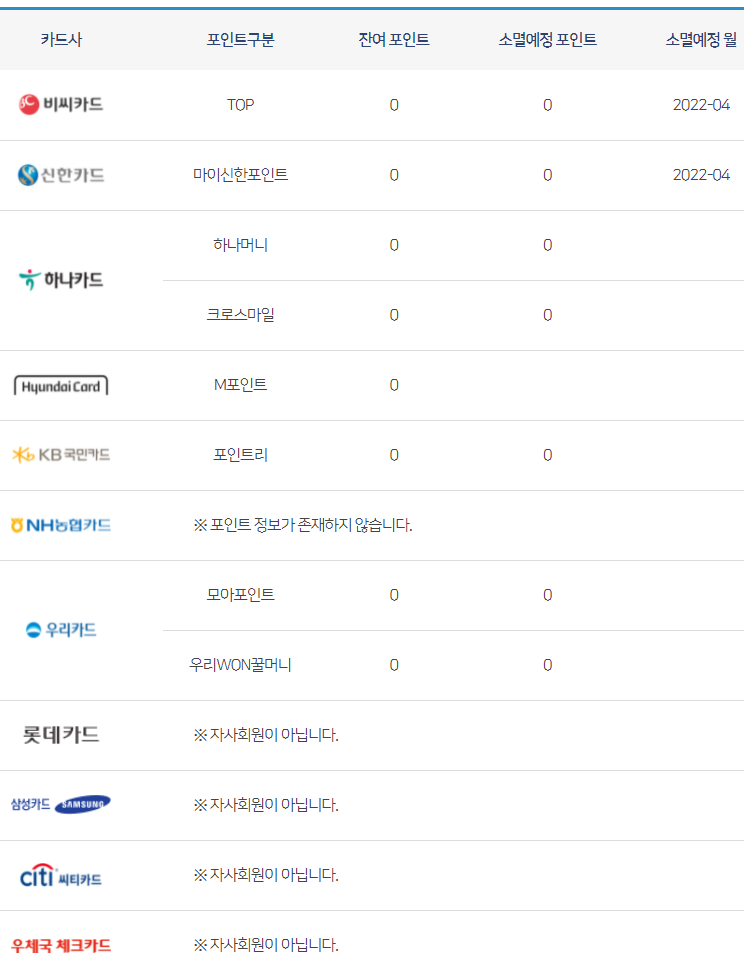Select the 우리WON꿀머니 cell
Screen dimensions: 744x967
click(240, 665)
